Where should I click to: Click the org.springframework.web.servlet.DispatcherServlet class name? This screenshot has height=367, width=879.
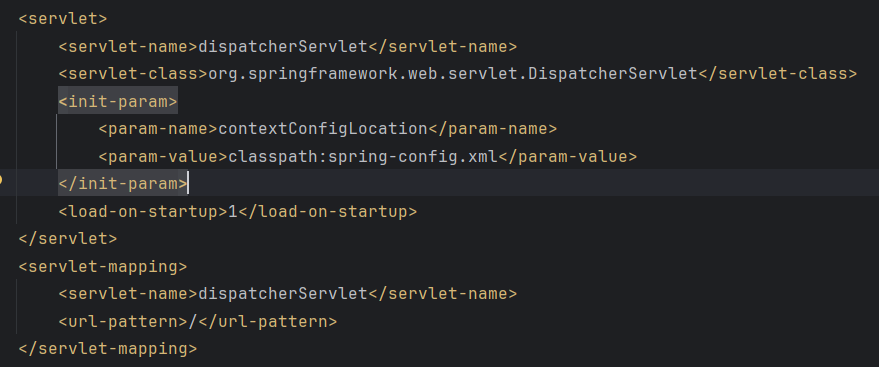pyautogui.click(x=453, y=73)
